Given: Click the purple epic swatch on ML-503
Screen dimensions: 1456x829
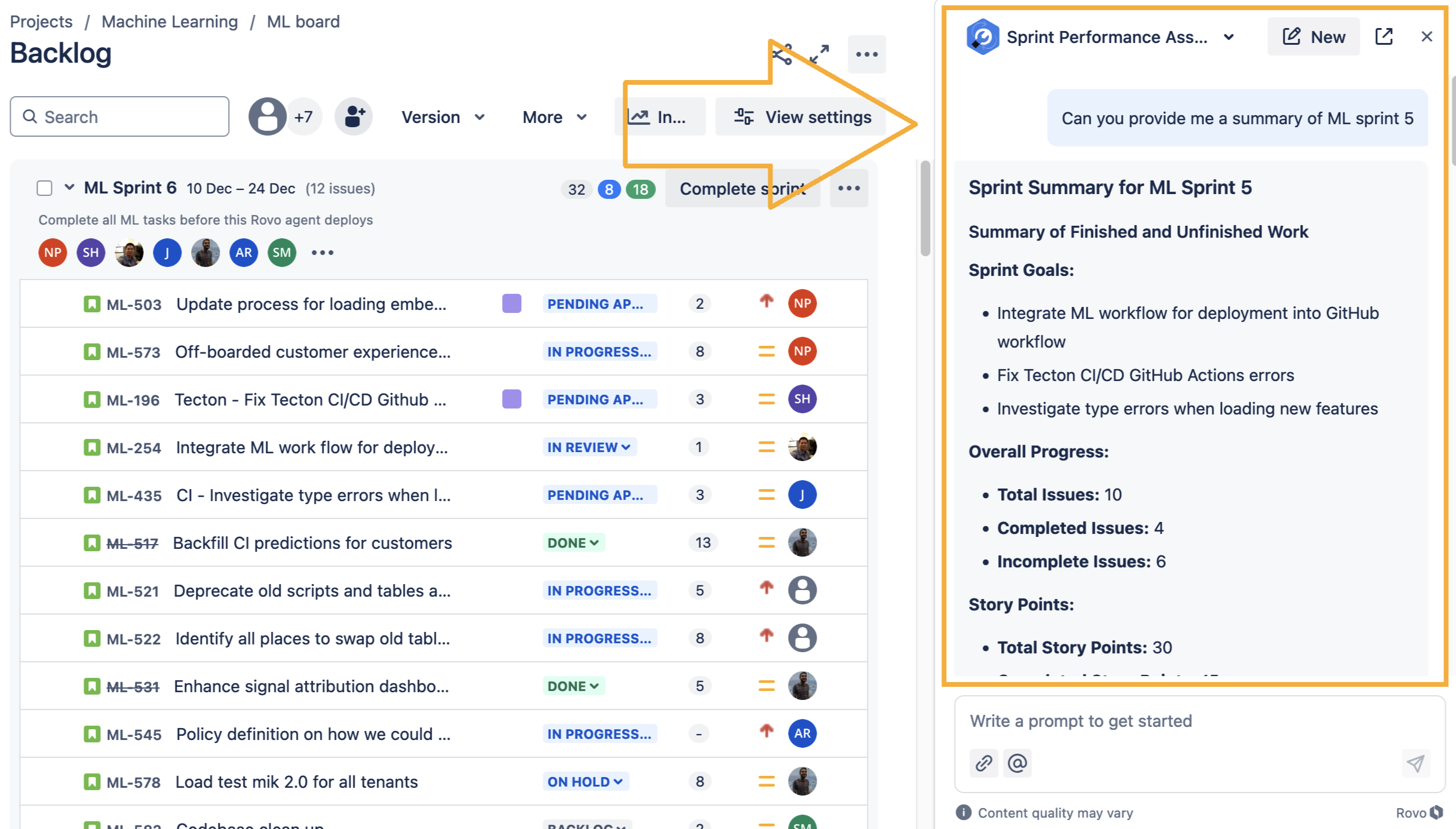Looking at the screenshot, I should (511, 303).
